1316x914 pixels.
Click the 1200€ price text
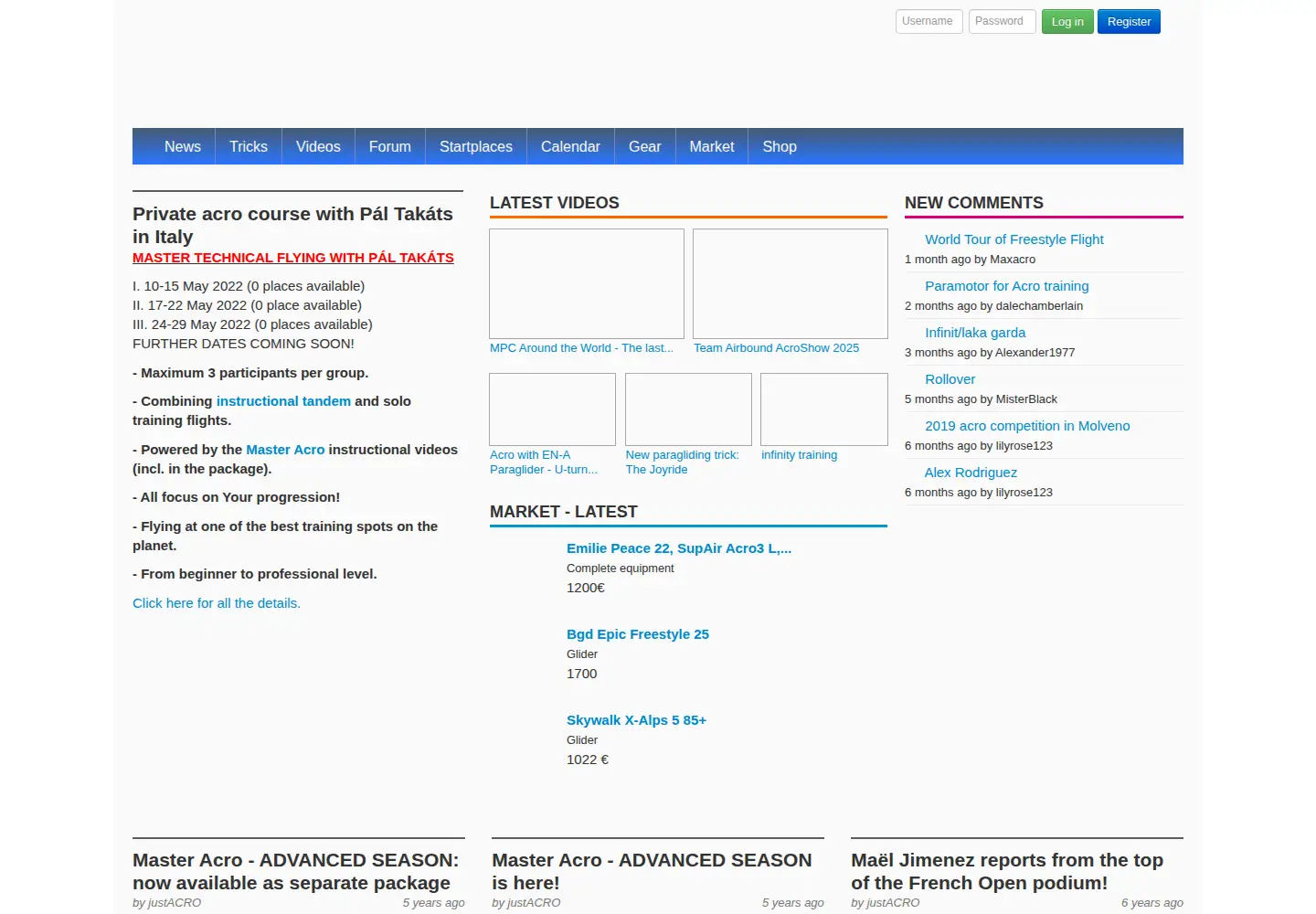point(586,588)
